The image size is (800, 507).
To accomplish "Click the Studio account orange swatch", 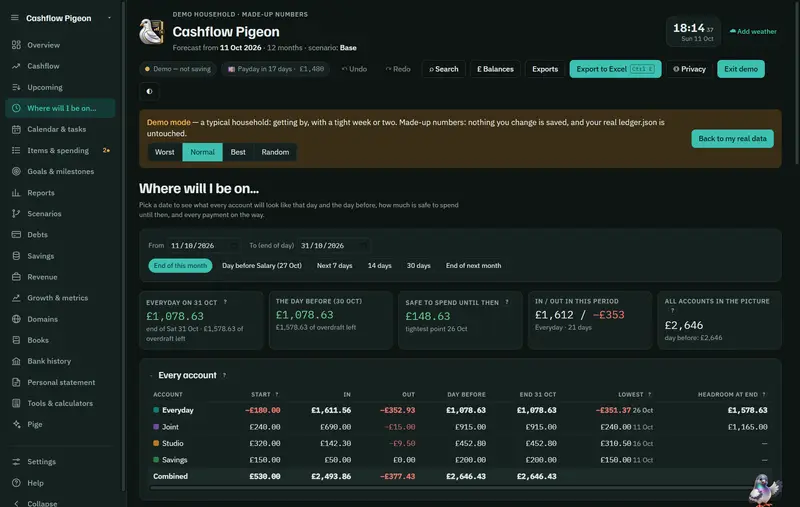I will (156, 443).
